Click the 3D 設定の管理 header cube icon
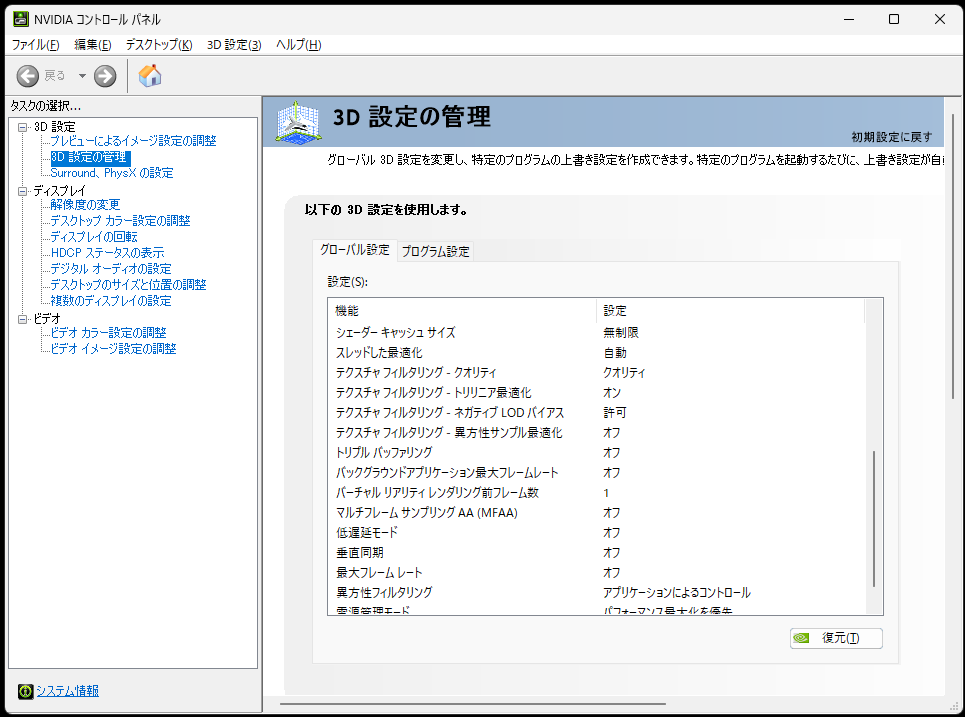Image resolution: width=965 pixels, height=717 pixels. point(298,122)
